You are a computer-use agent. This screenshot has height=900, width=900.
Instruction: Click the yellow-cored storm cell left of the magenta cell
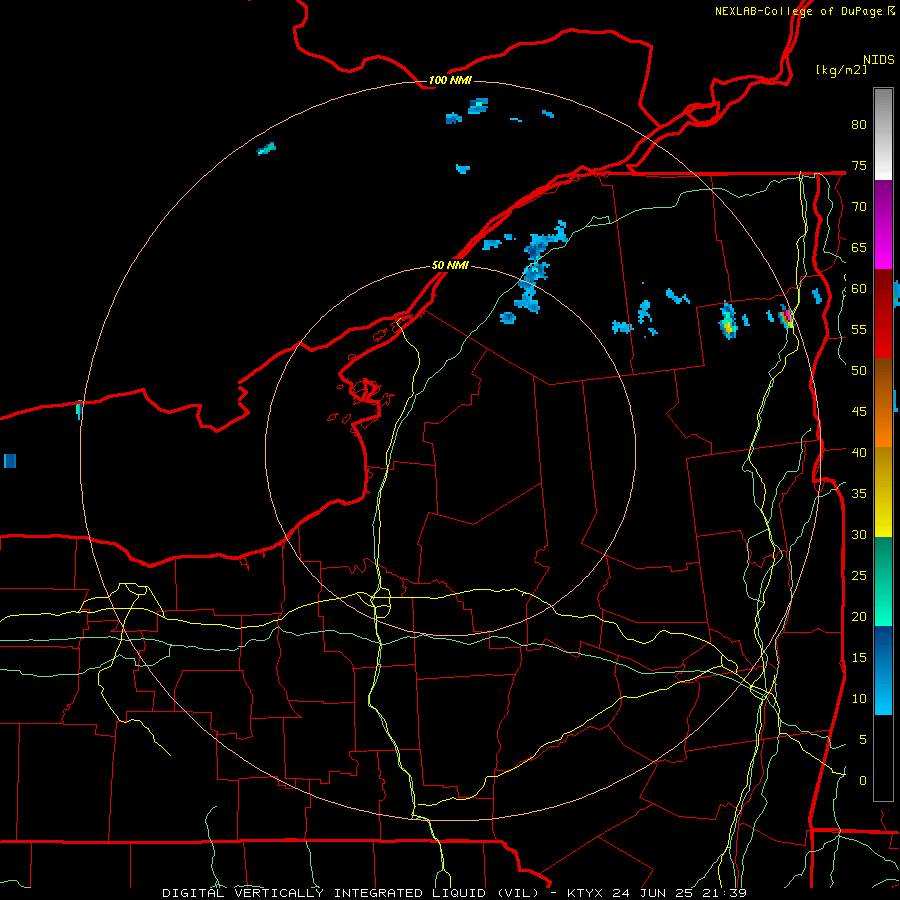tap(728, 321)
